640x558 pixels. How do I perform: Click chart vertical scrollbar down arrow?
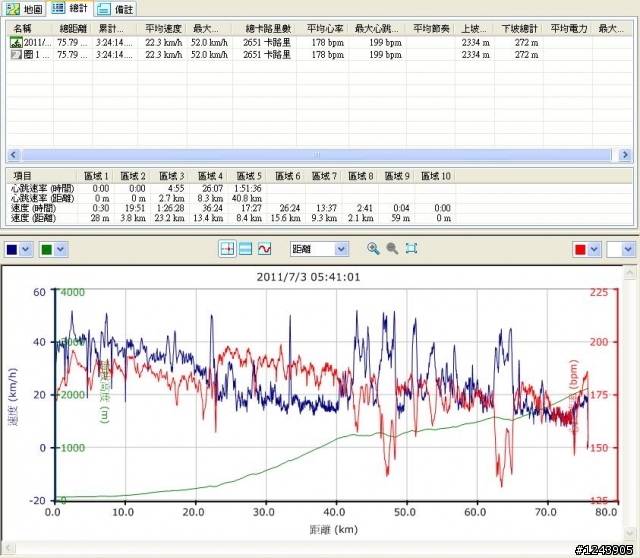pyautogui.click(x=630, y=532)
